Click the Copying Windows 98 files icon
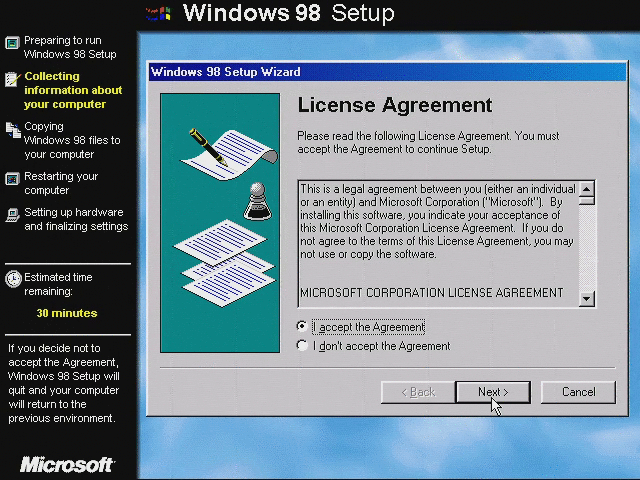Viewport: 640px width, 480px height. [13, 130]
